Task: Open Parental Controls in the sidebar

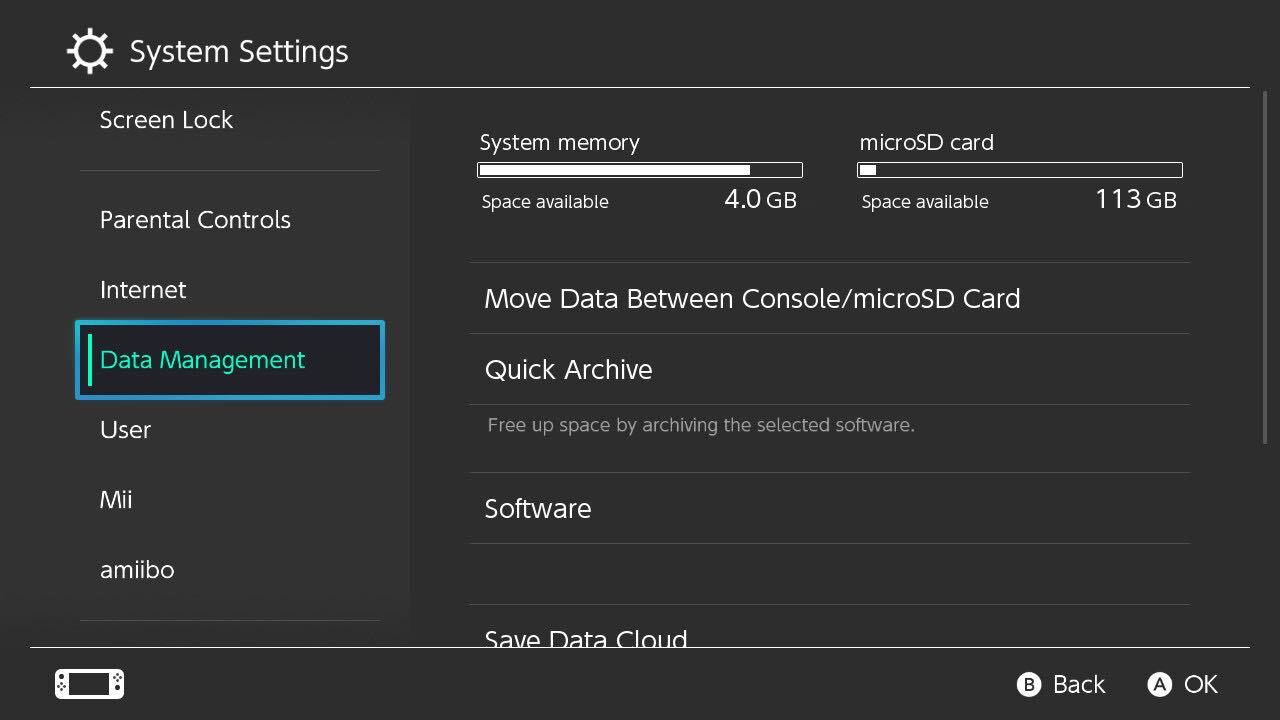Action: coord(230,220)
